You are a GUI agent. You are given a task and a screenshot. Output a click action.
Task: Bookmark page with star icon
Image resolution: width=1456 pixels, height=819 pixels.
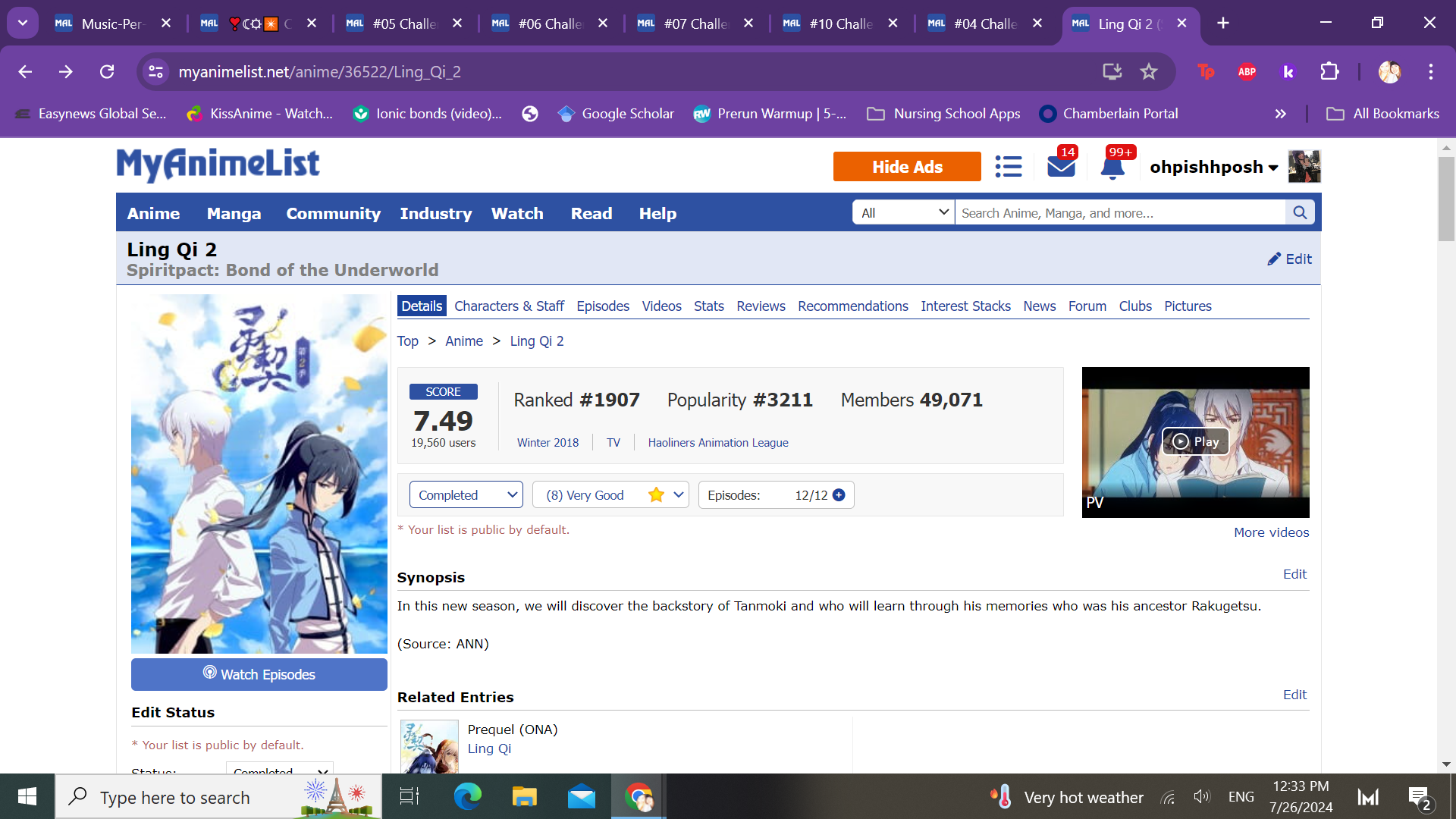(1149, 72)
